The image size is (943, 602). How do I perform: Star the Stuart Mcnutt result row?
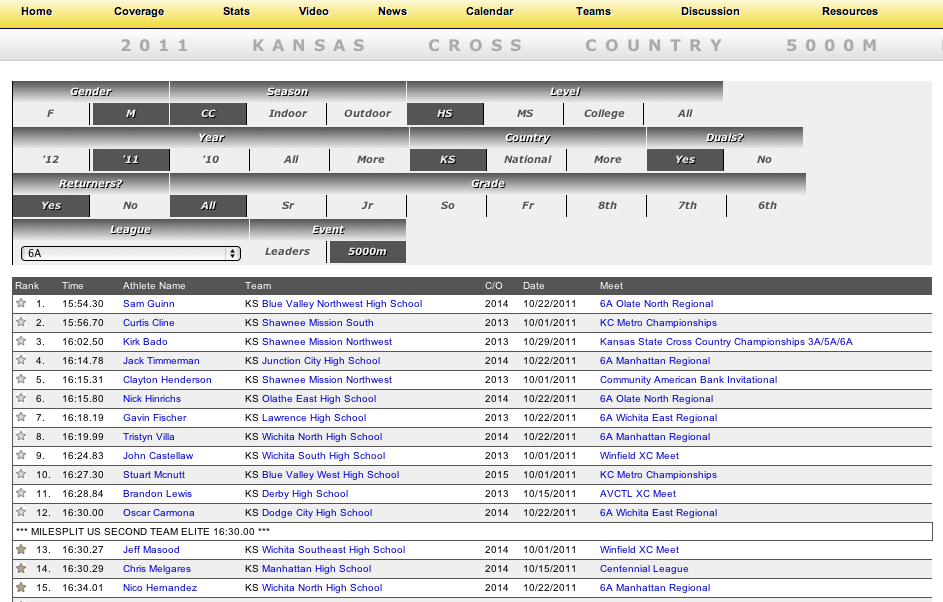point(21,474)
